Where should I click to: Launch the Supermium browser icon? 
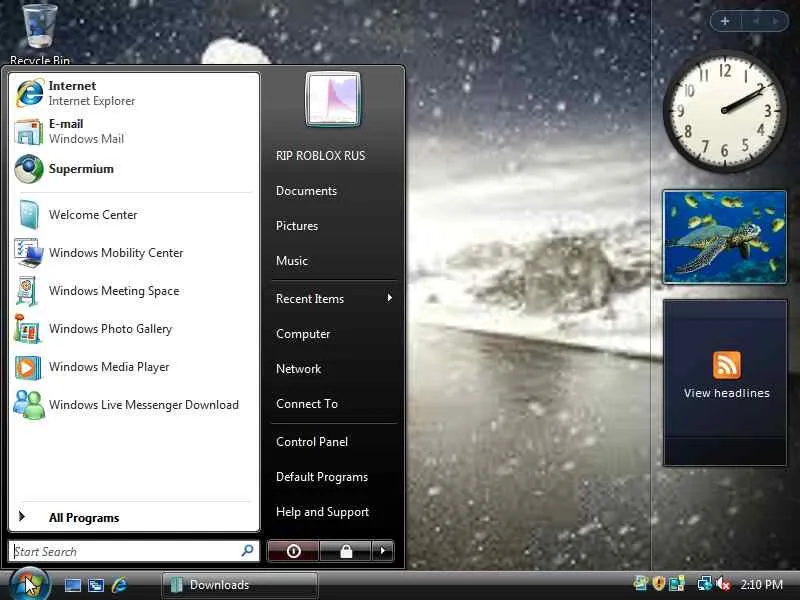click(x=29, y=169)
